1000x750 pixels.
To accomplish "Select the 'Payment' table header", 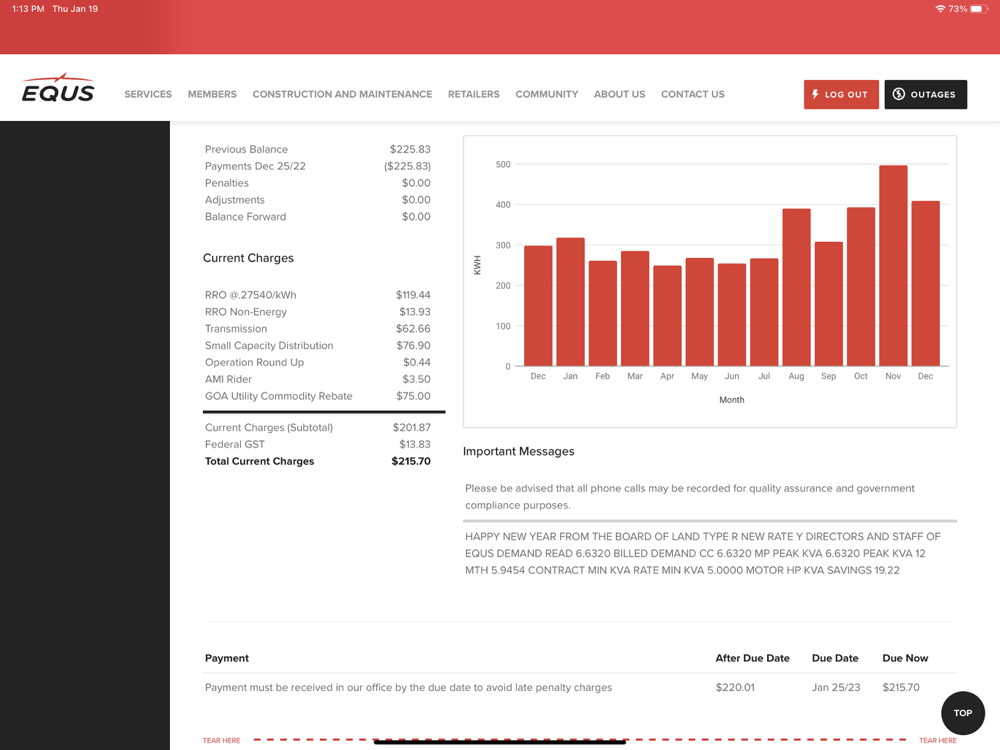I will 227,658.
